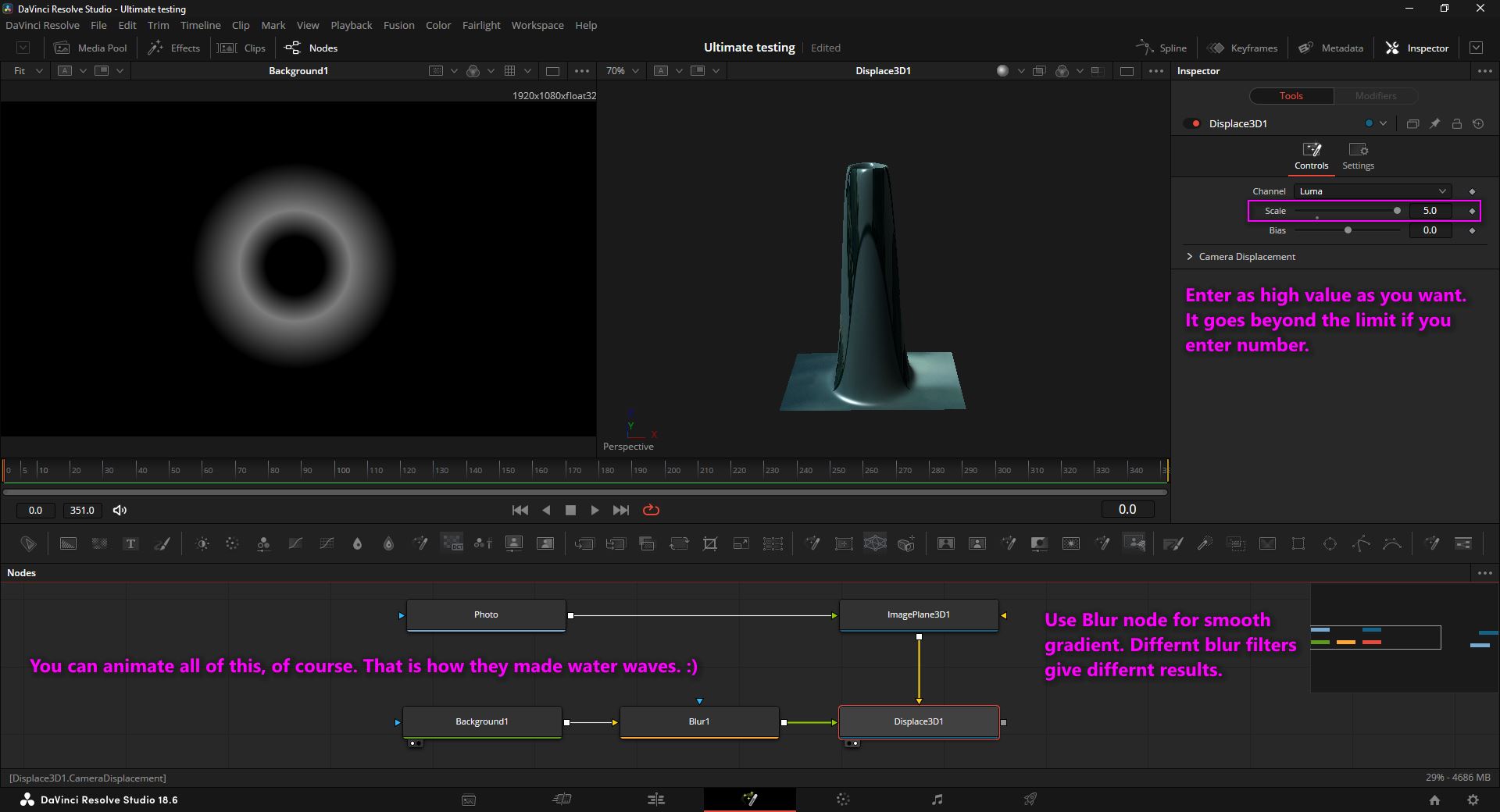Click the Bias slider handle
This screenshot has height=812, width=1500.
point(1348,230)
